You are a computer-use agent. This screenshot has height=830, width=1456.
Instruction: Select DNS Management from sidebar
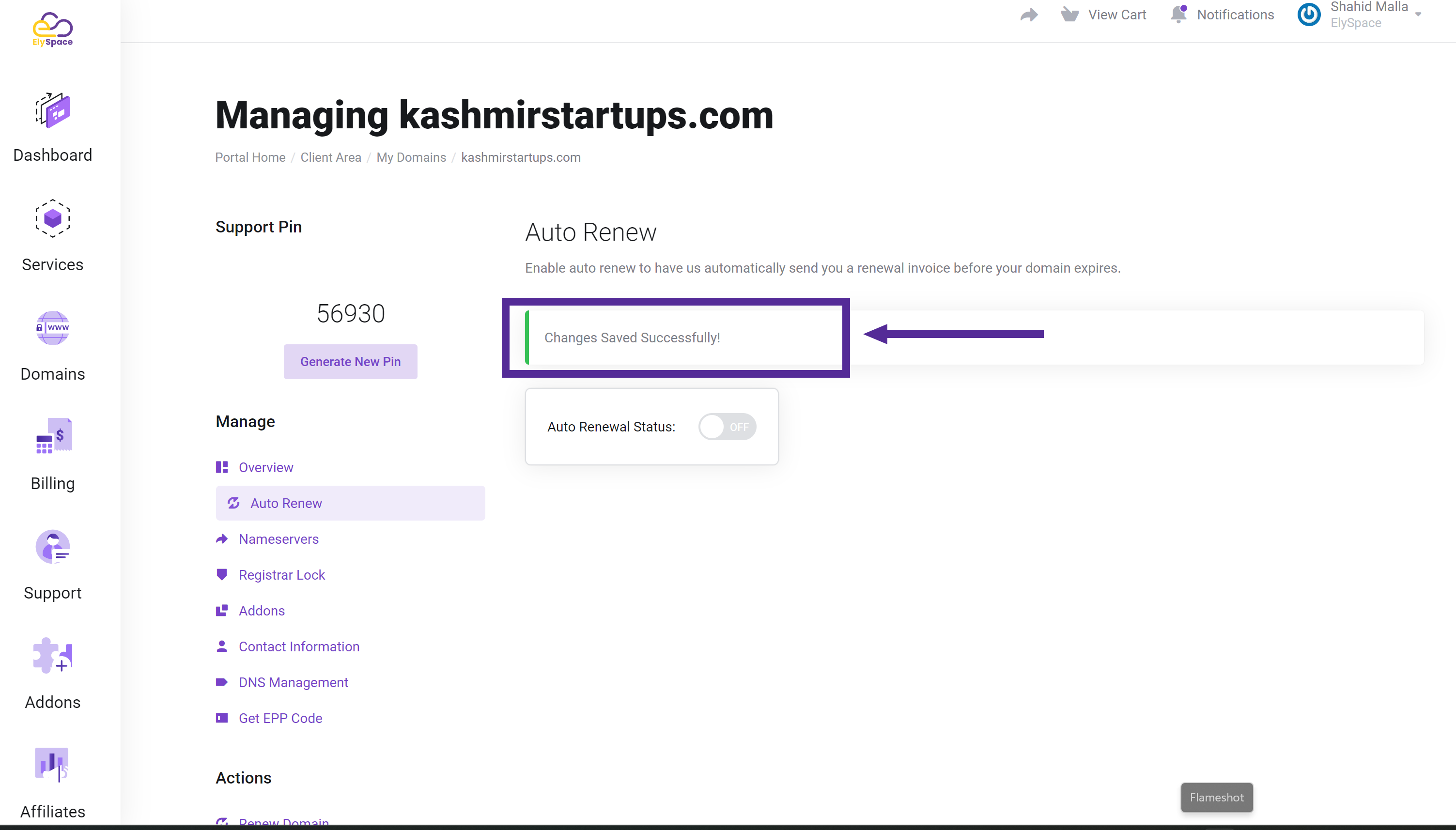[294, 682]
